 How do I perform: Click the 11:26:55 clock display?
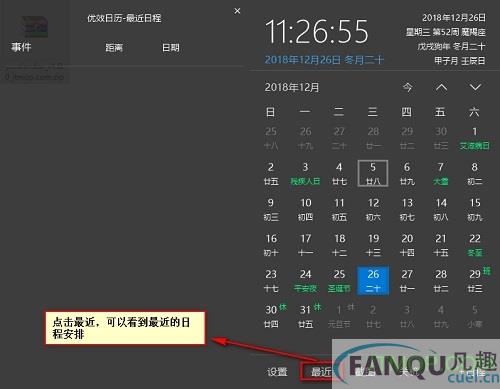317,32
